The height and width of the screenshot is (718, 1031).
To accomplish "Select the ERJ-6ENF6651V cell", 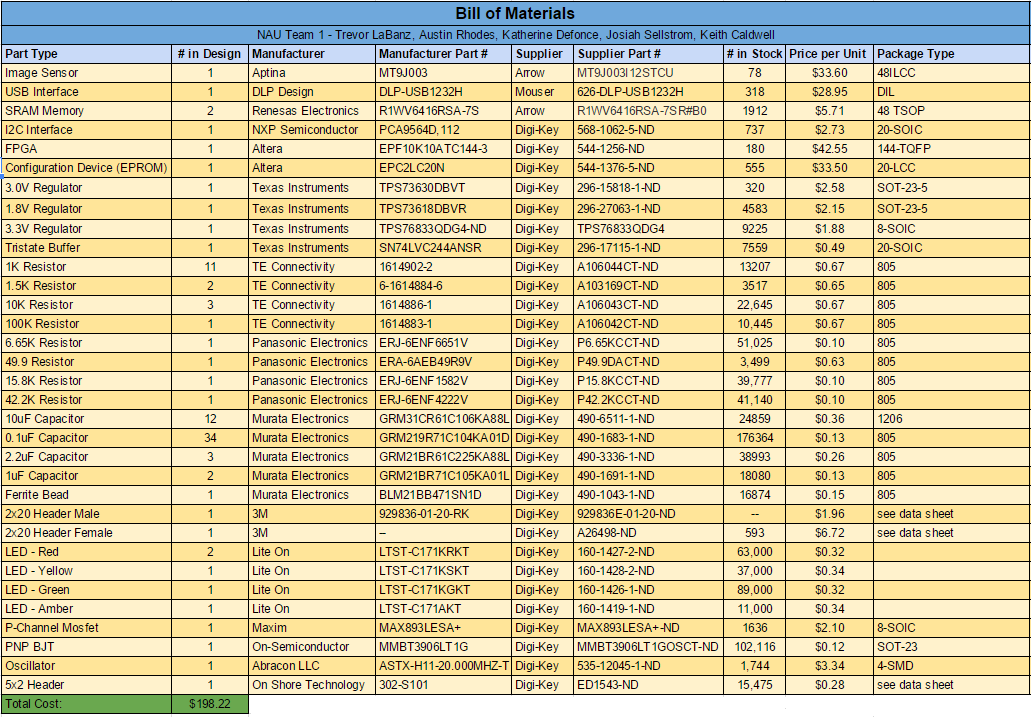I will tap(444, 343).
